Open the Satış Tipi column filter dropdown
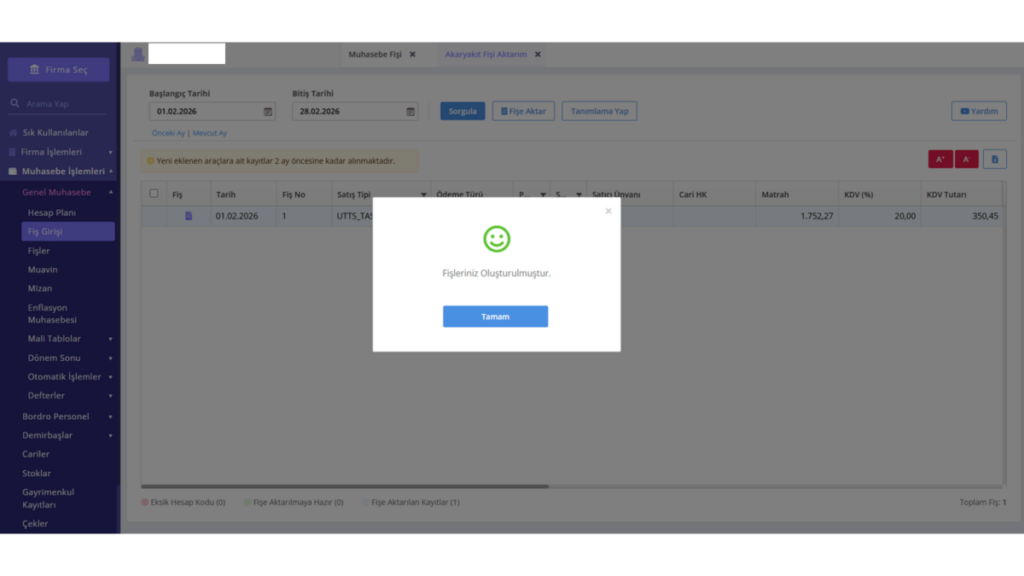 (423, 195)
